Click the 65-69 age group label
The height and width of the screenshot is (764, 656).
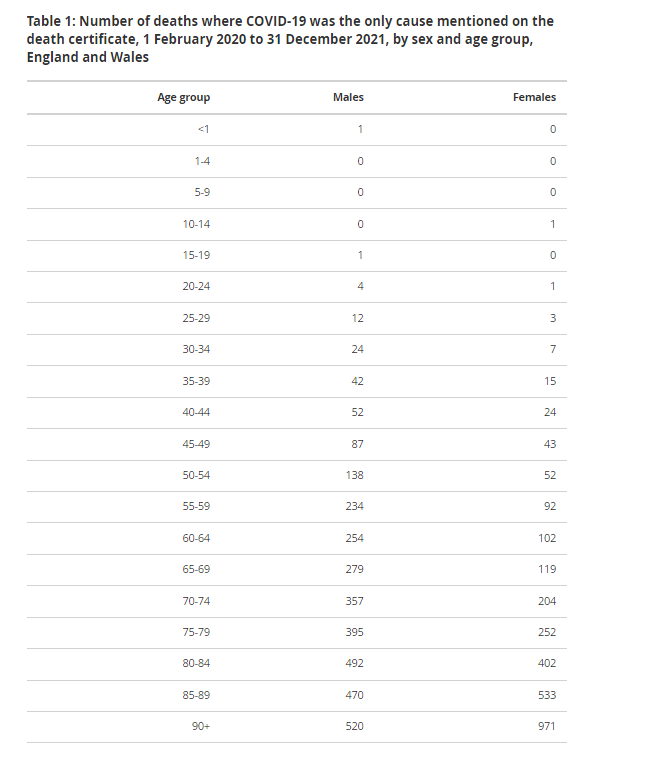coord(197,569)
